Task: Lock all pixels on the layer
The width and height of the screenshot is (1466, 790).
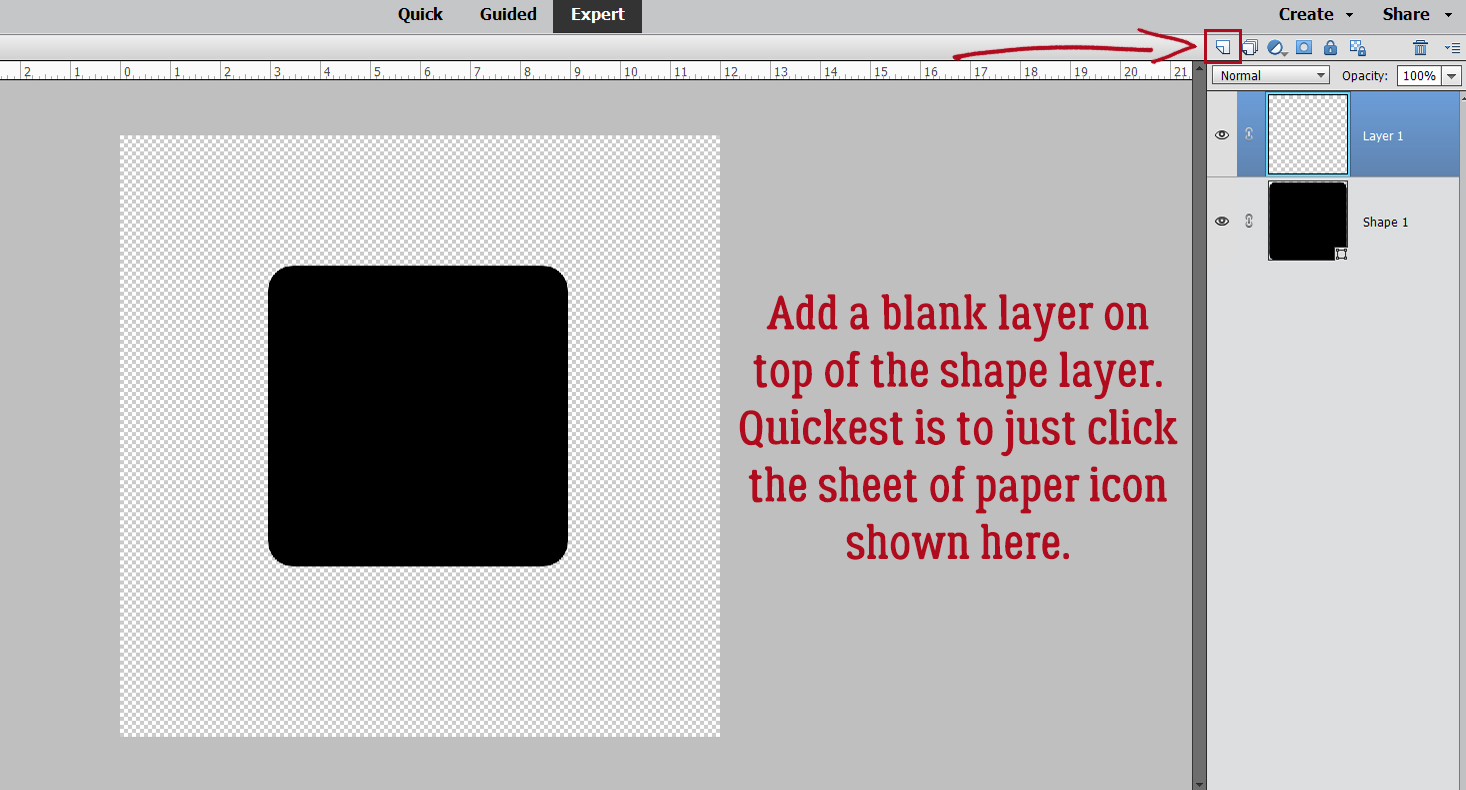Action: pyautogui.click(x=1330, y=47)
